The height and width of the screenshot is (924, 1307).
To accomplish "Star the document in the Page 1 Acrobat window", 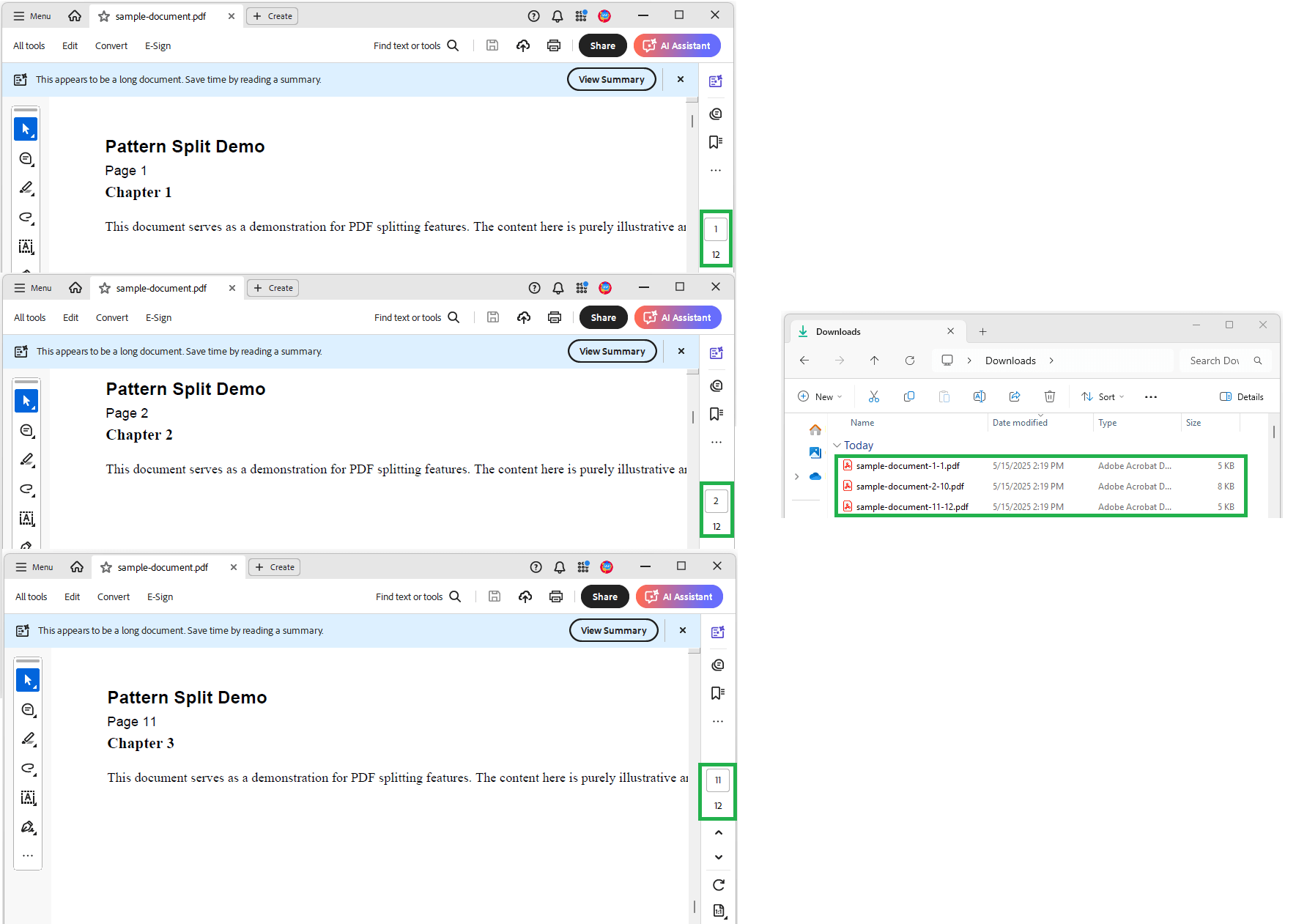I will coord(104,16).
